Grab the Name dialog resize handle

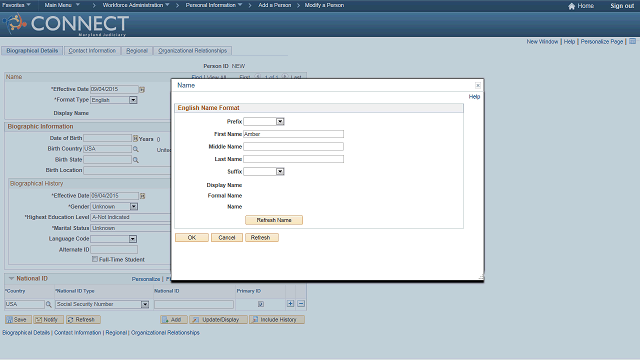point(481,277)
